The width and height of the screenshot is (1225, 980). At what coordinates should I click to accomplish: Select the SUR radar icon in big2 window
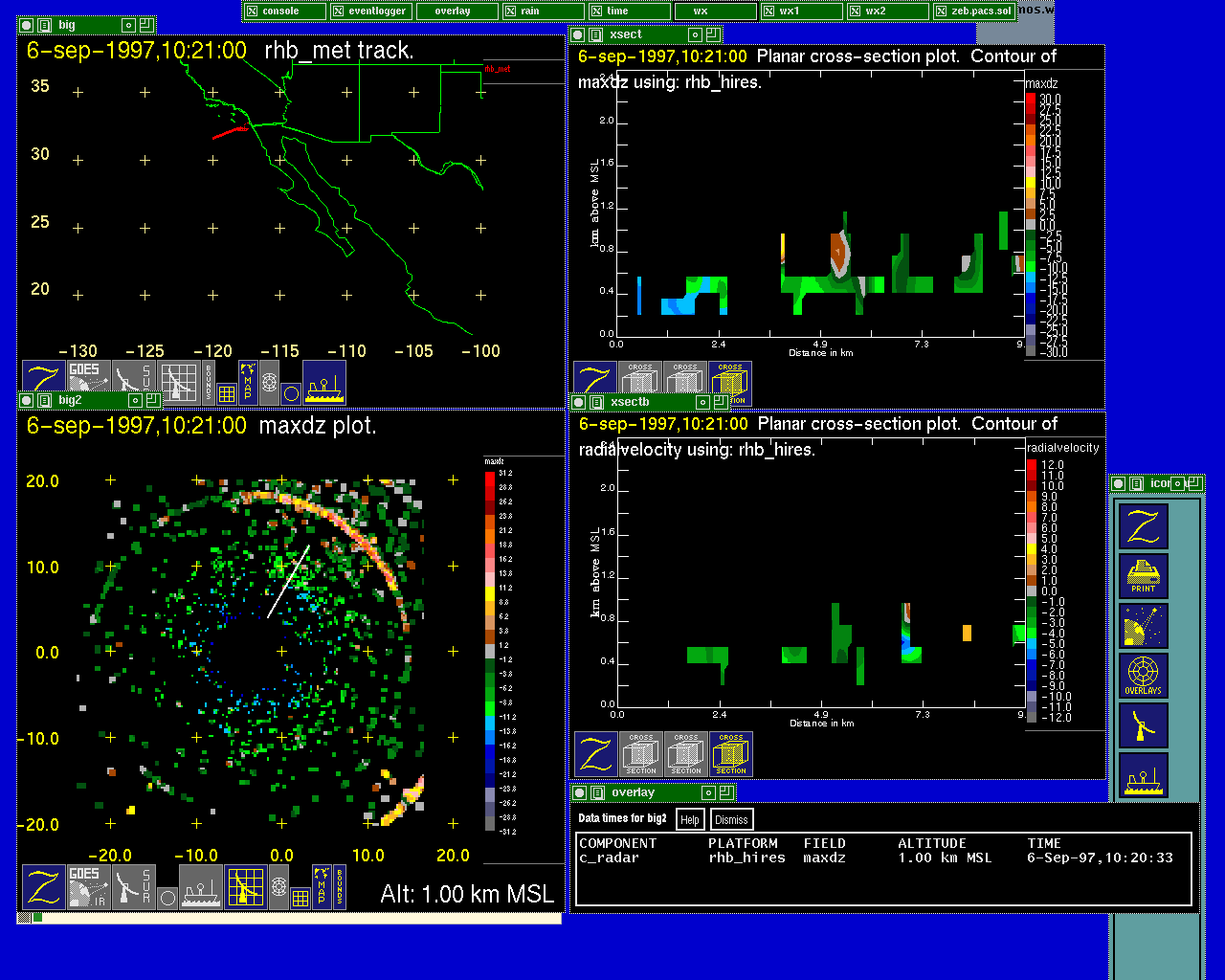[x=133, y=887]
